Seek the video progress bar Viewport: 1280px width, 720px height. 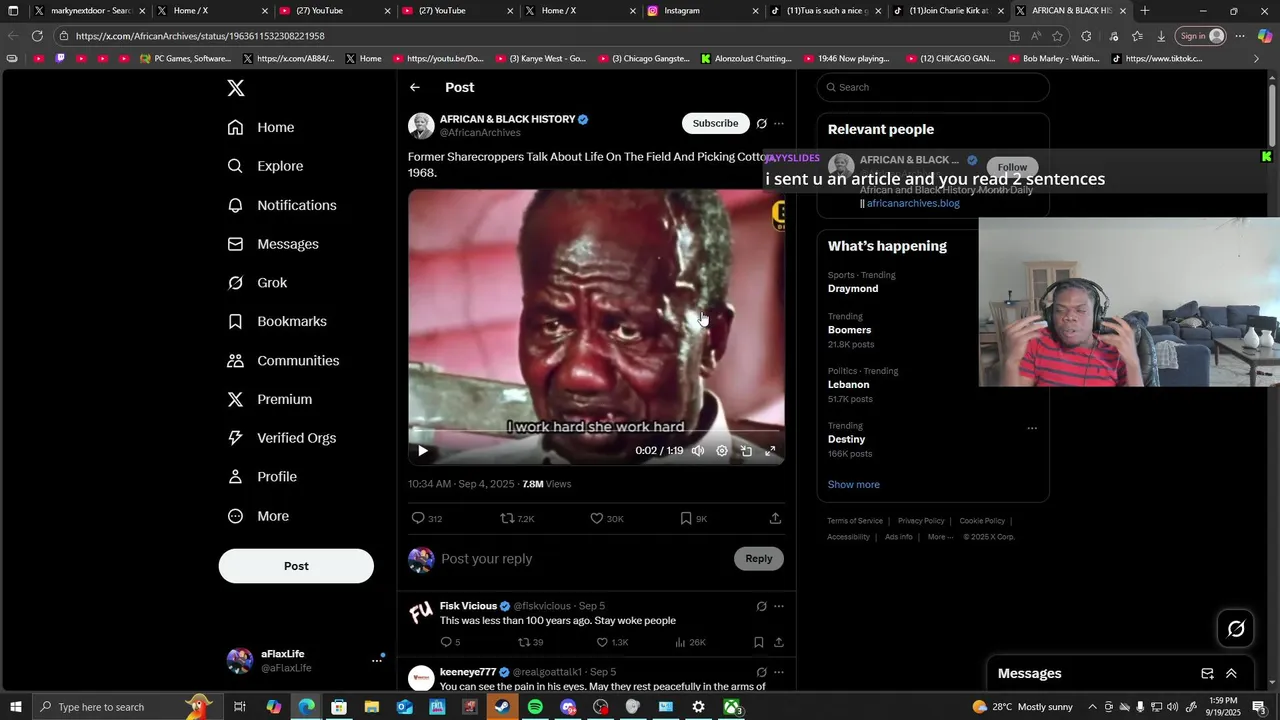click(596, 433)
